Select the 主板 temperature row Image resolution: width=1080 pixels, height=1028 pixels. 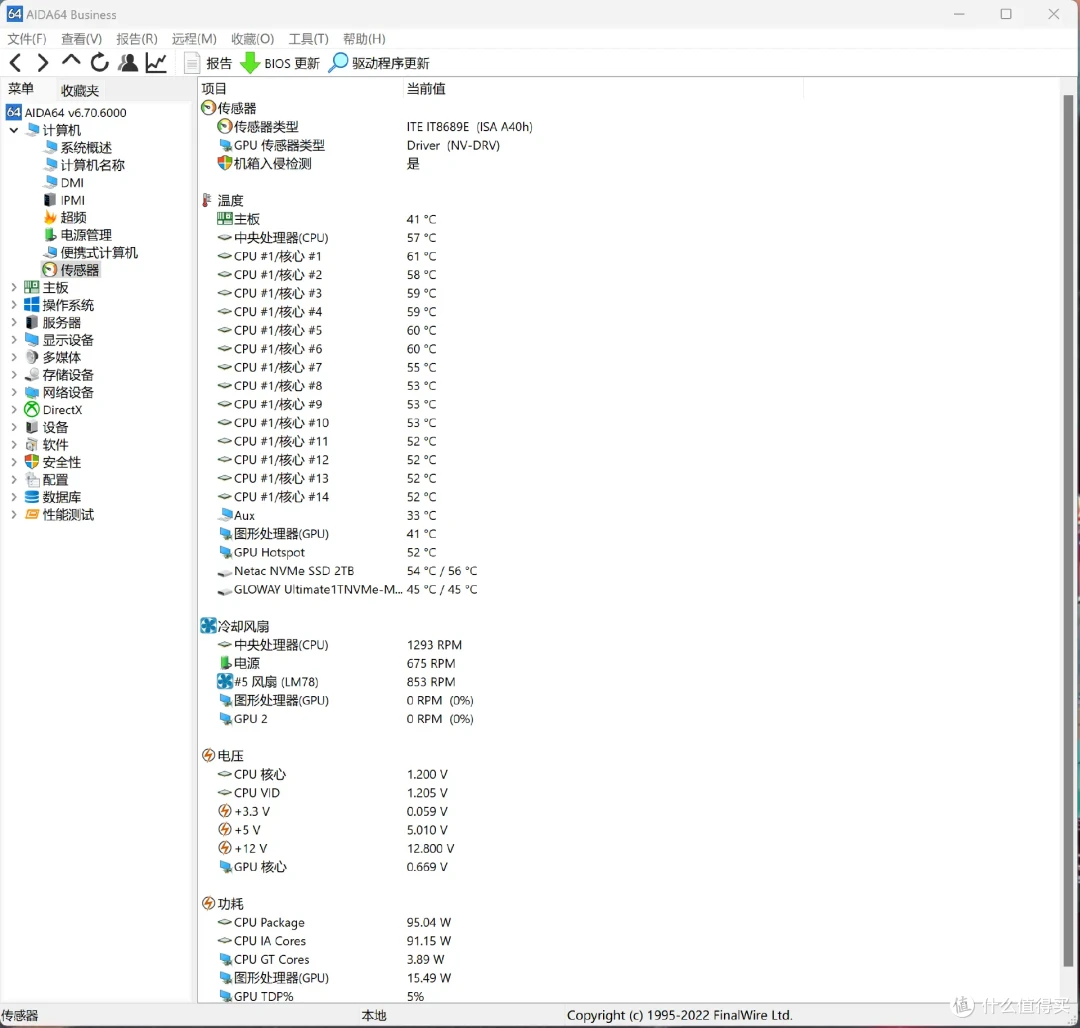coord(326,219)
